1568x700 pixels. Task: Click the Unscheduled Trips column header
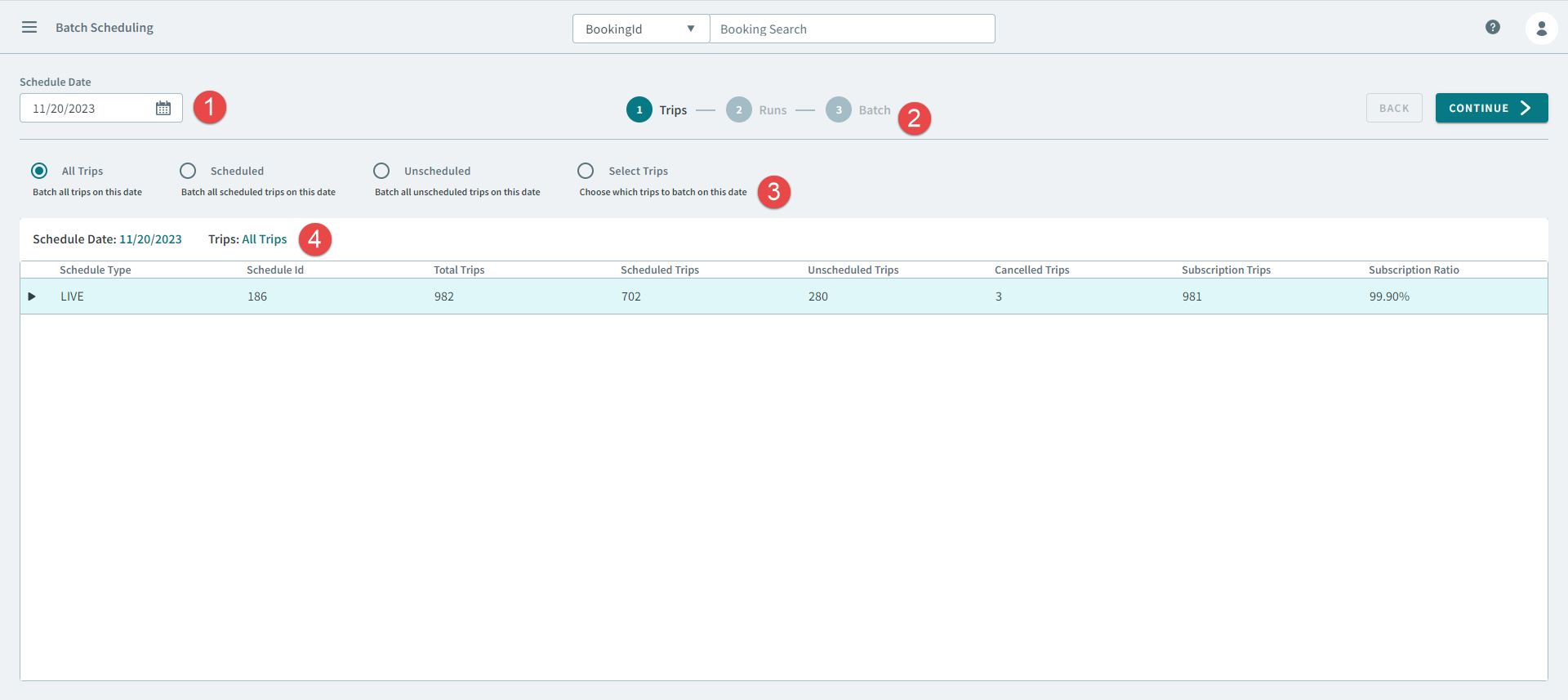click(853, 270)
